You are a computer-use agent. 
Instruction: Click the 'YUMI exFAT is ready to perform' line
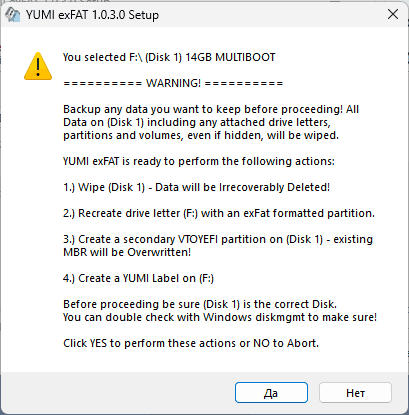coord(199,161)
